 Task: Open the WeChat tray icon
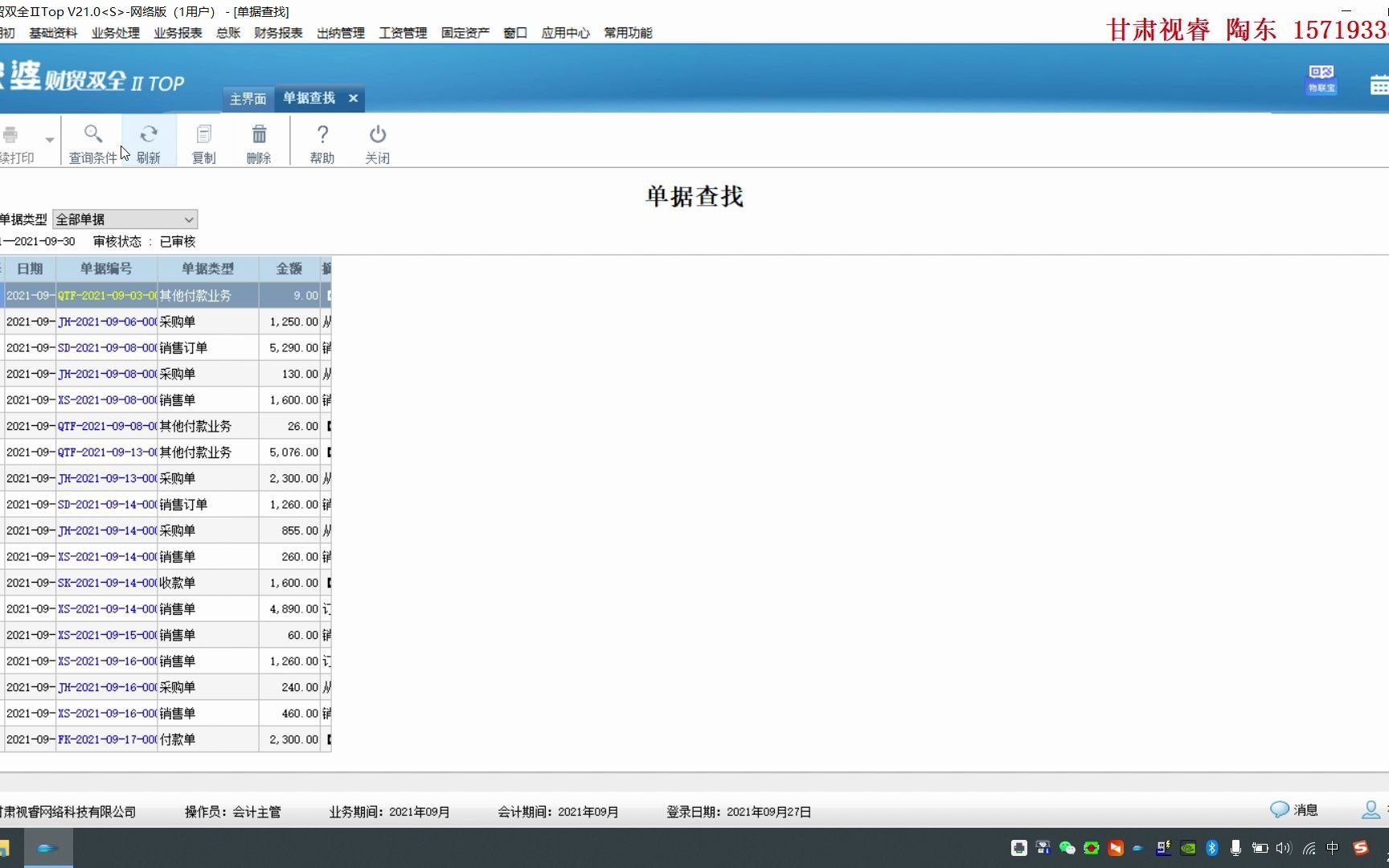(1067, 848)
